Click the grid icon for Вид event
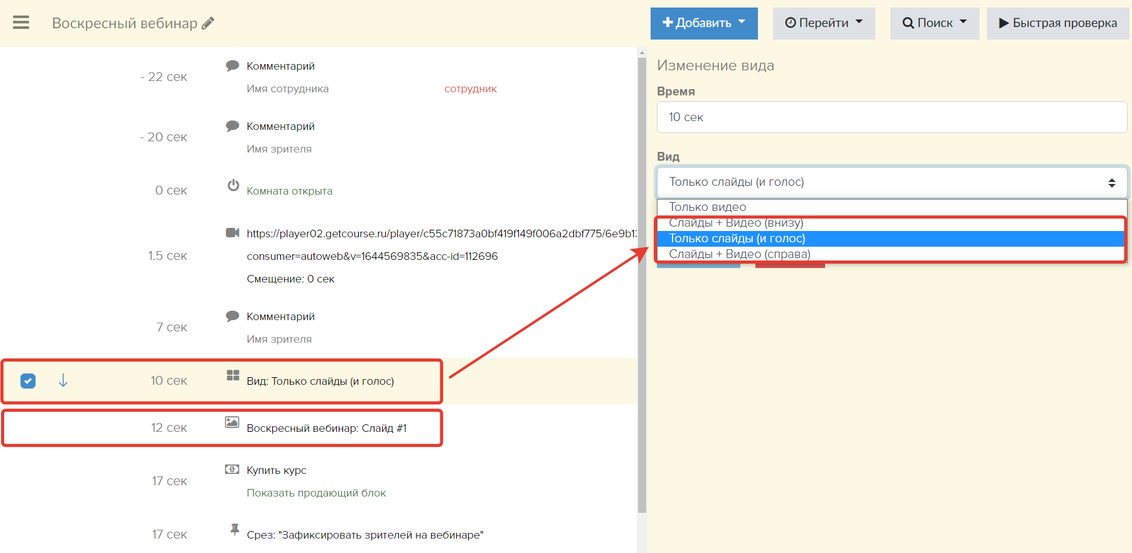Viewport: 1132px width, 553px height. pyautogui.click(x=233, y=378)
